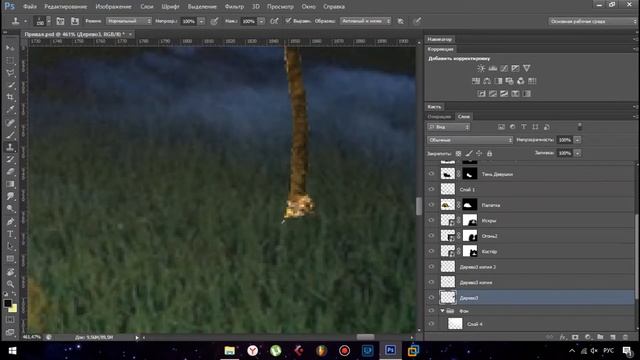Click the layer opacity value field
Screen dimensions: 640x360
pos(565,140)
